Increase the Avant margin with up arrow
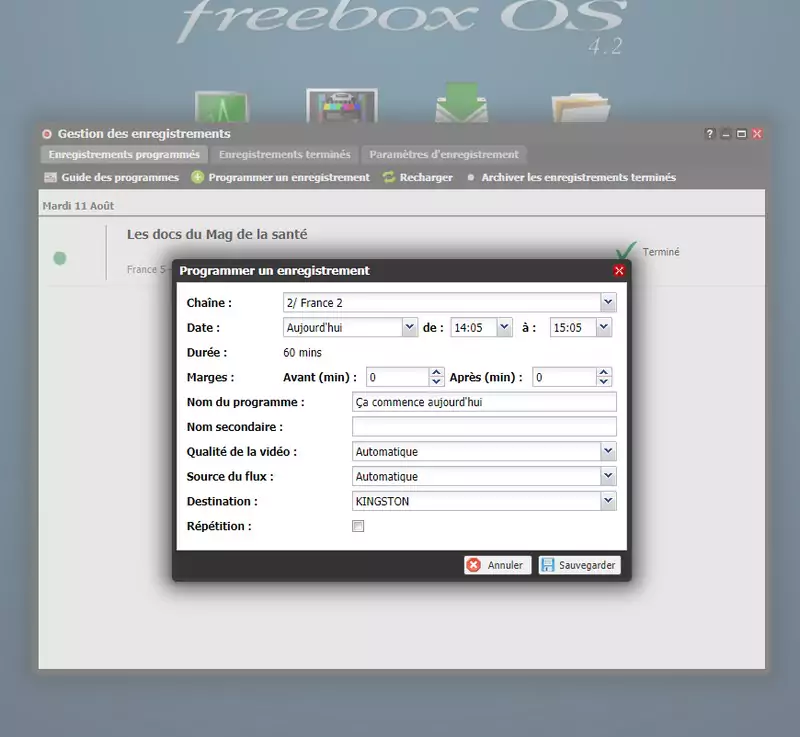The width and height of the screenshot is (800, 737). pyautogui.click(x=436, y=373)
